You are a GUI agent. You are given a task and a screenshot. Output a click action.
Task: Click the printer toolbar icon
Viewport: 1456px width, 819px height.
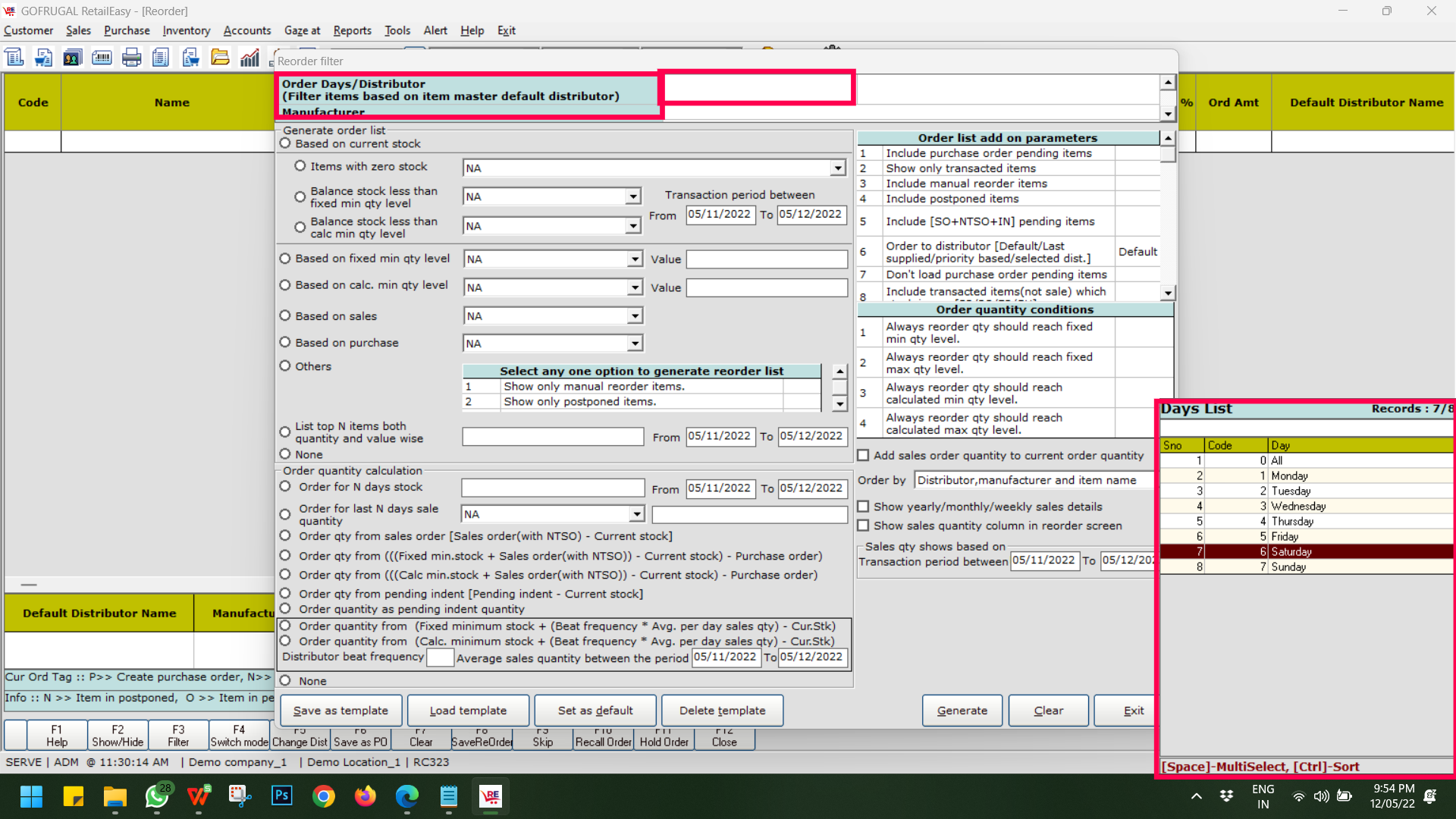tap(131, 58)
